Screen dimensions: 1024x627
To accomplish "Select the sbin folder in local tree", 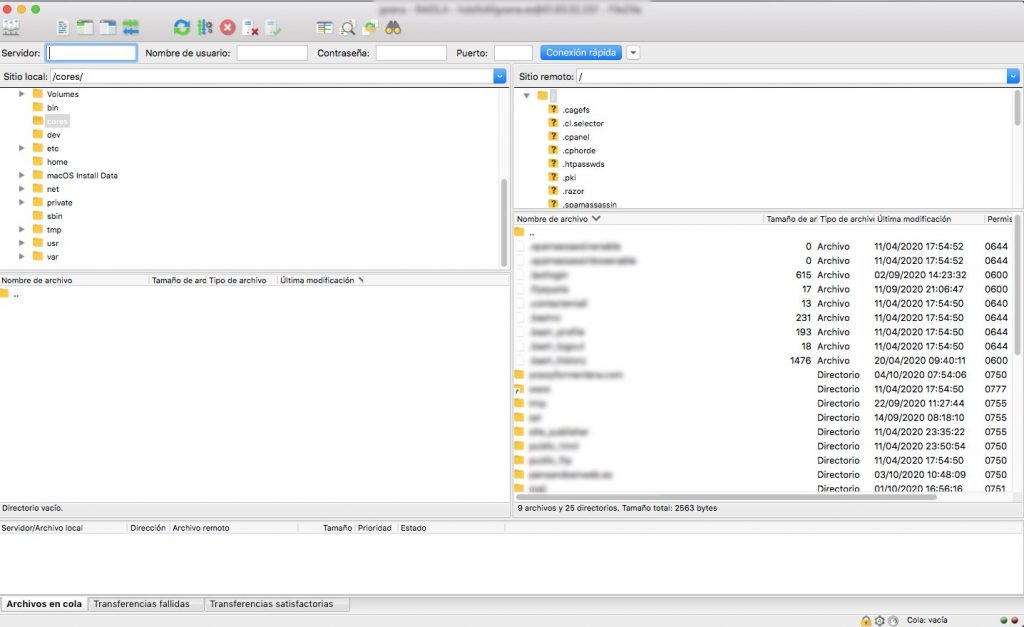I will [x=54, y=216].
